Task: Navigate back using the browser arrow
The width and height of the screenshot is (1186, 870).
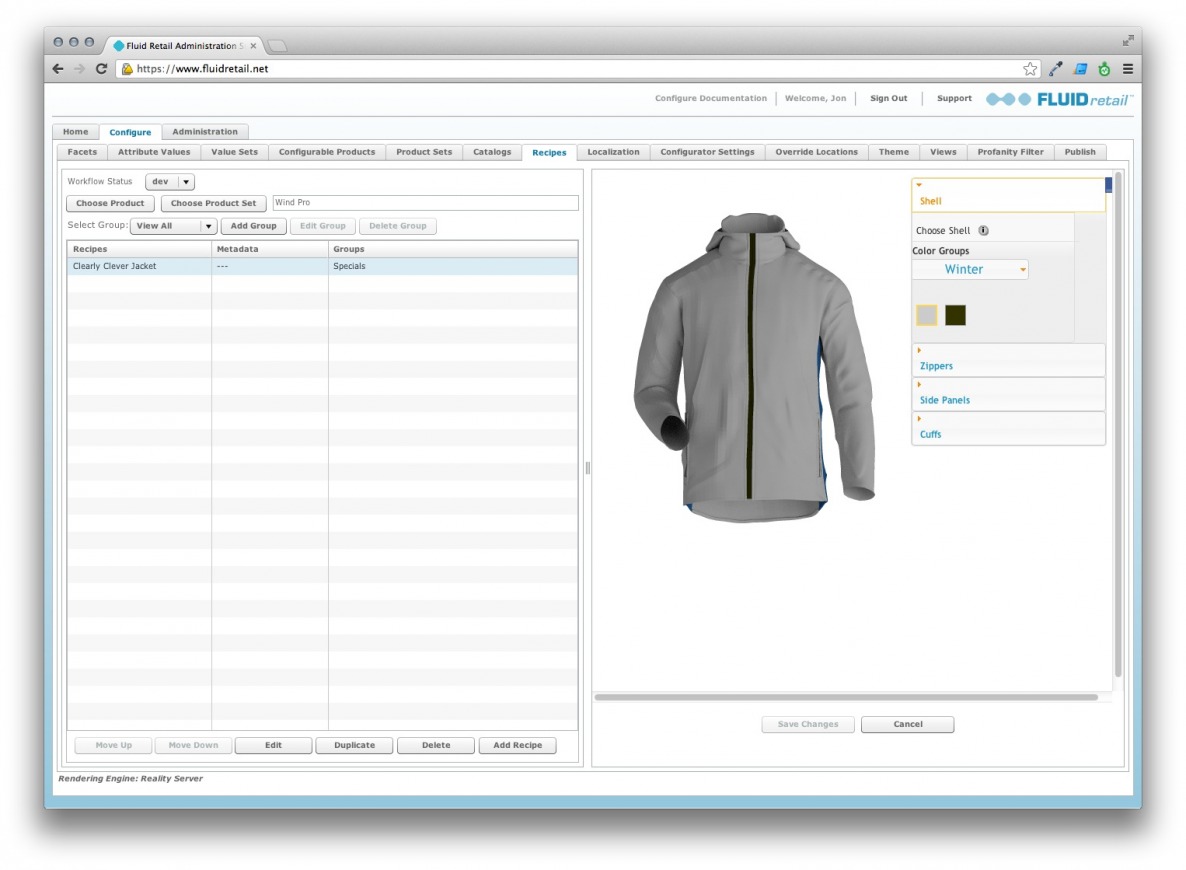Action: pyautogui.click(x=57, y=68)
